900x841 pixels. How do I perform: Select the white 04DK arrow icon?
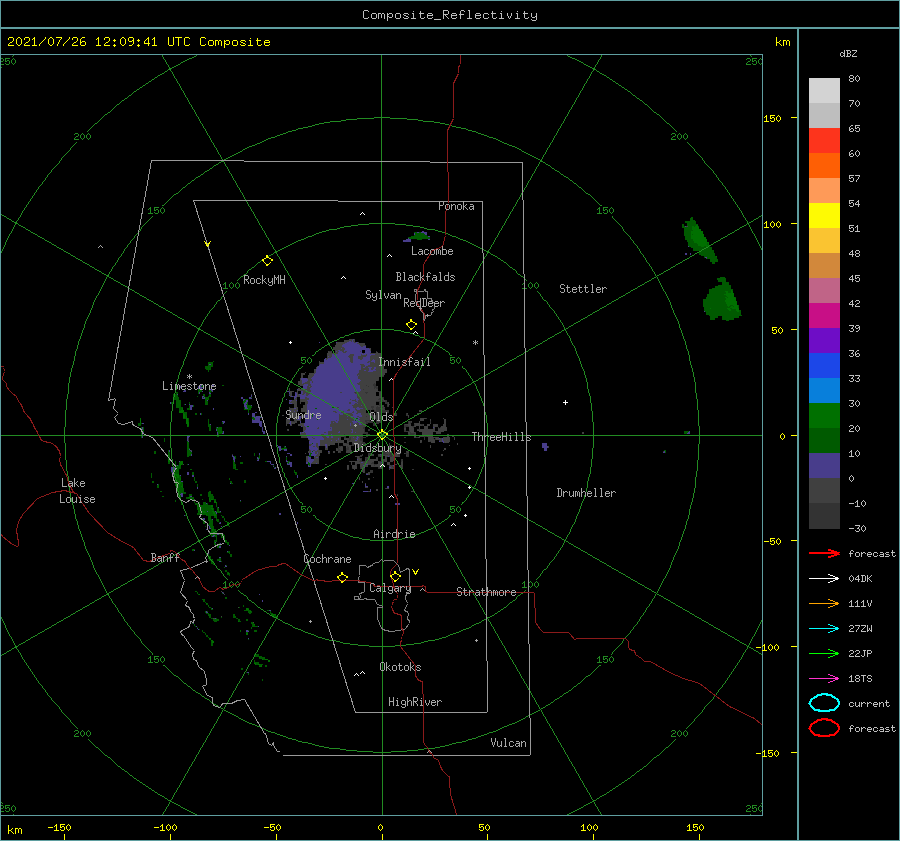[x=824, y=578]
